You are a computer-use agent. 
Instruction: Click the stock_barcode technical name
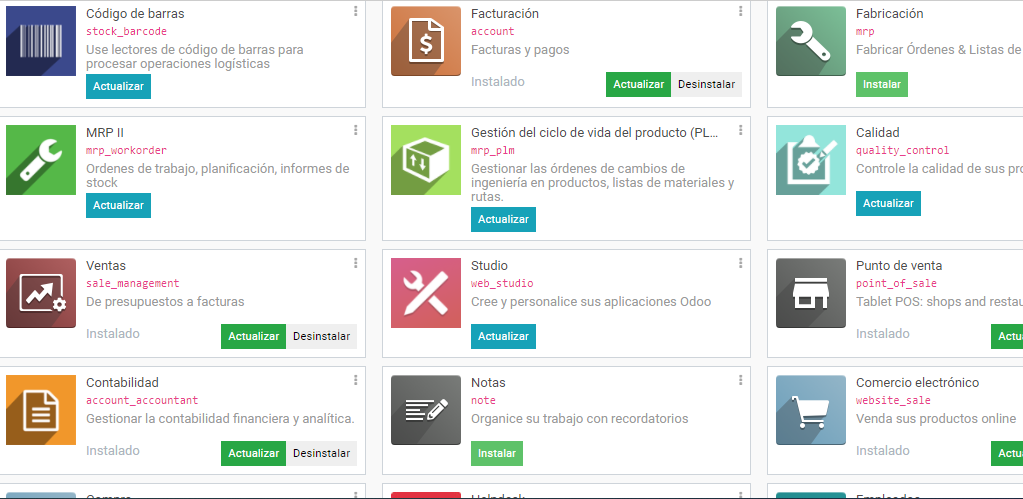127,31
